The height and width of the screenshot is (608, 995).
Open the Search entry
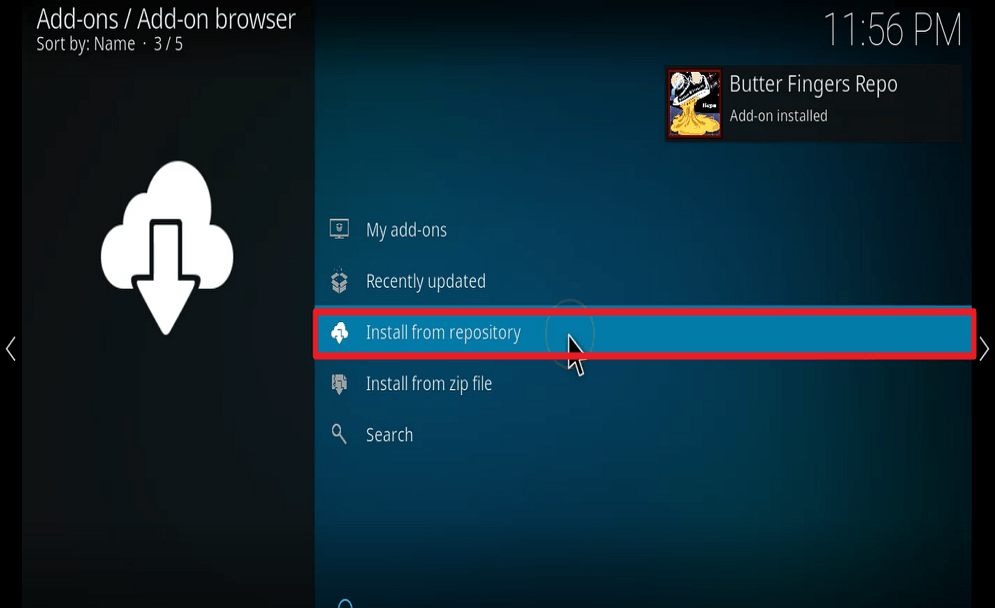[x=643, y=435]
